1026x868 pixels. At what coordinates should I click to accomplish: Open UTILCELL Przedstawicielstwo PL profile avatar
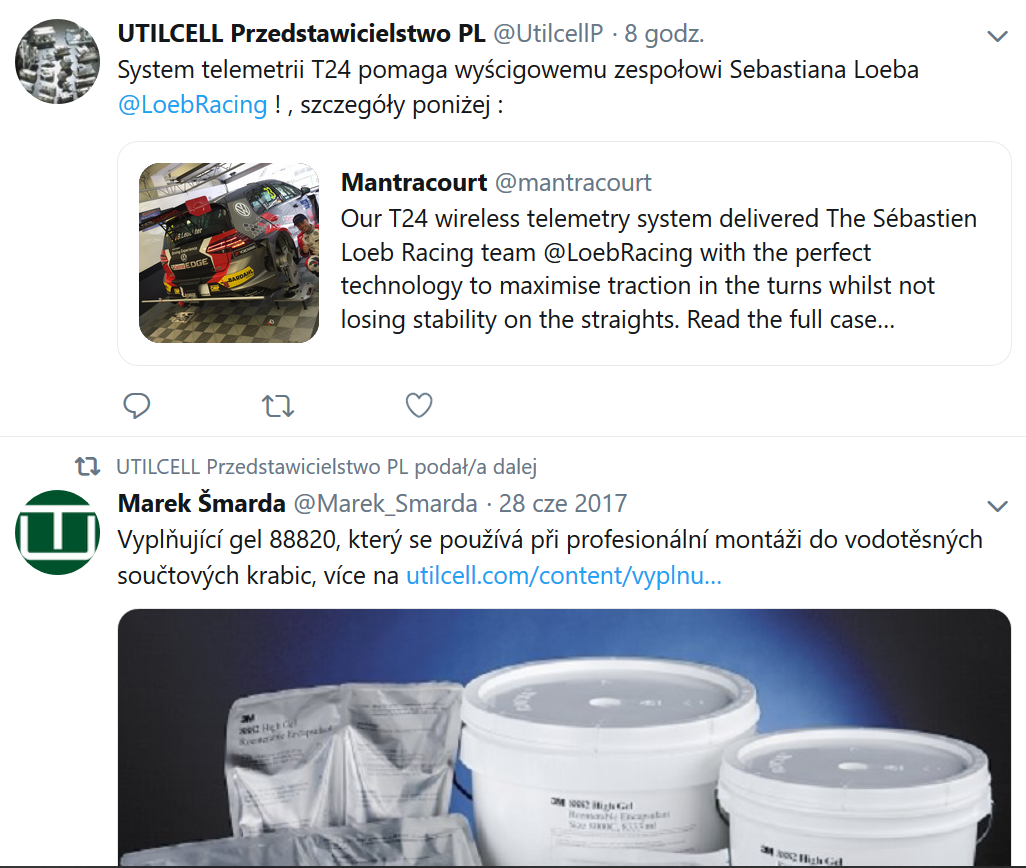click(x=58, y=61)
